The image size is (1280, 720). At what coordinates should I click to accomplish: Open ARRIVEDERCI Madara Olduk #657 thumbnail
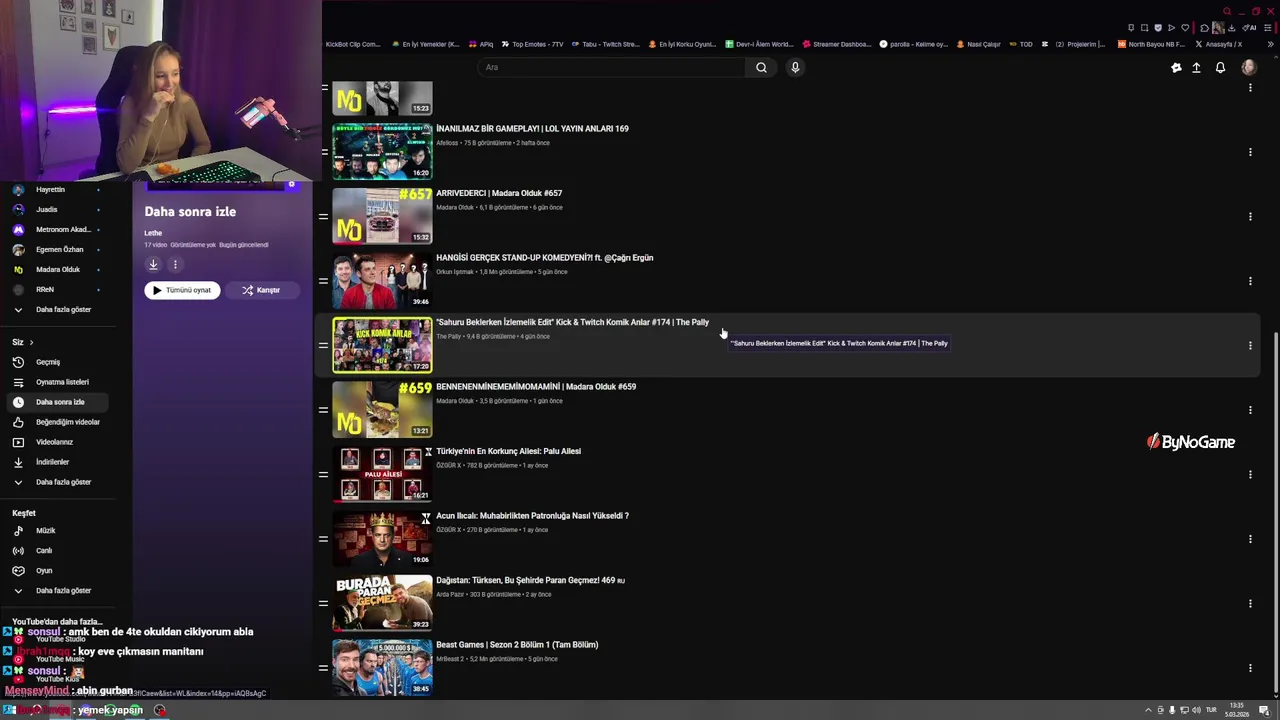(382, 216)
